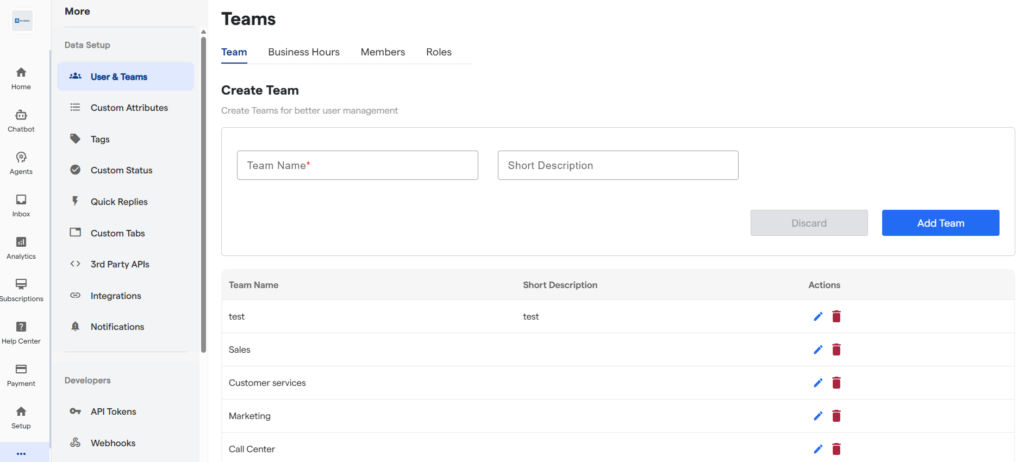
Task: Select the Roles tab
Action: tap(438, 52)
